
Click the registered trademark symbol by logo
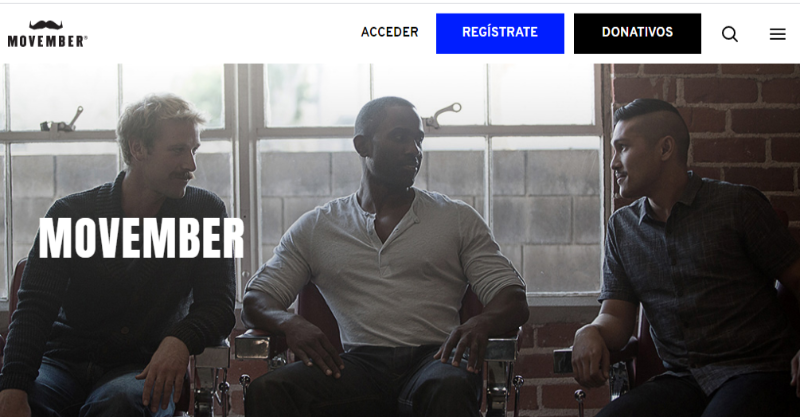click(86, 37)
